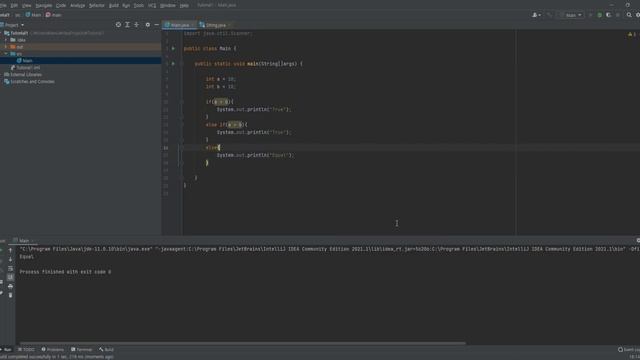This screenshot has width=640, height=360.
Task: Open the Edit menu
Action: tap(14, 5)
